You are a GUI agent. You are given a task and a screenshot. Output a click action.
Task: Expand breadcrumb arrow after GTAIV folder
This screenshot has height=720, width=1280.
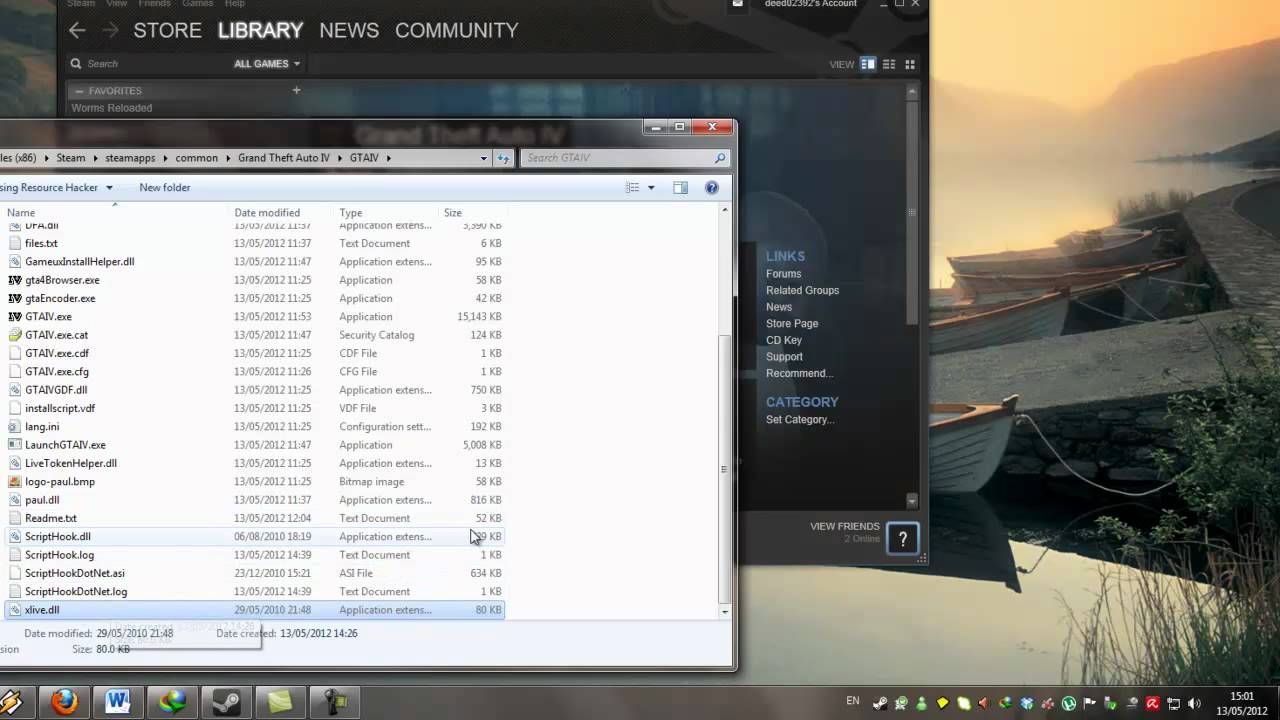click(x=388, y=158)
